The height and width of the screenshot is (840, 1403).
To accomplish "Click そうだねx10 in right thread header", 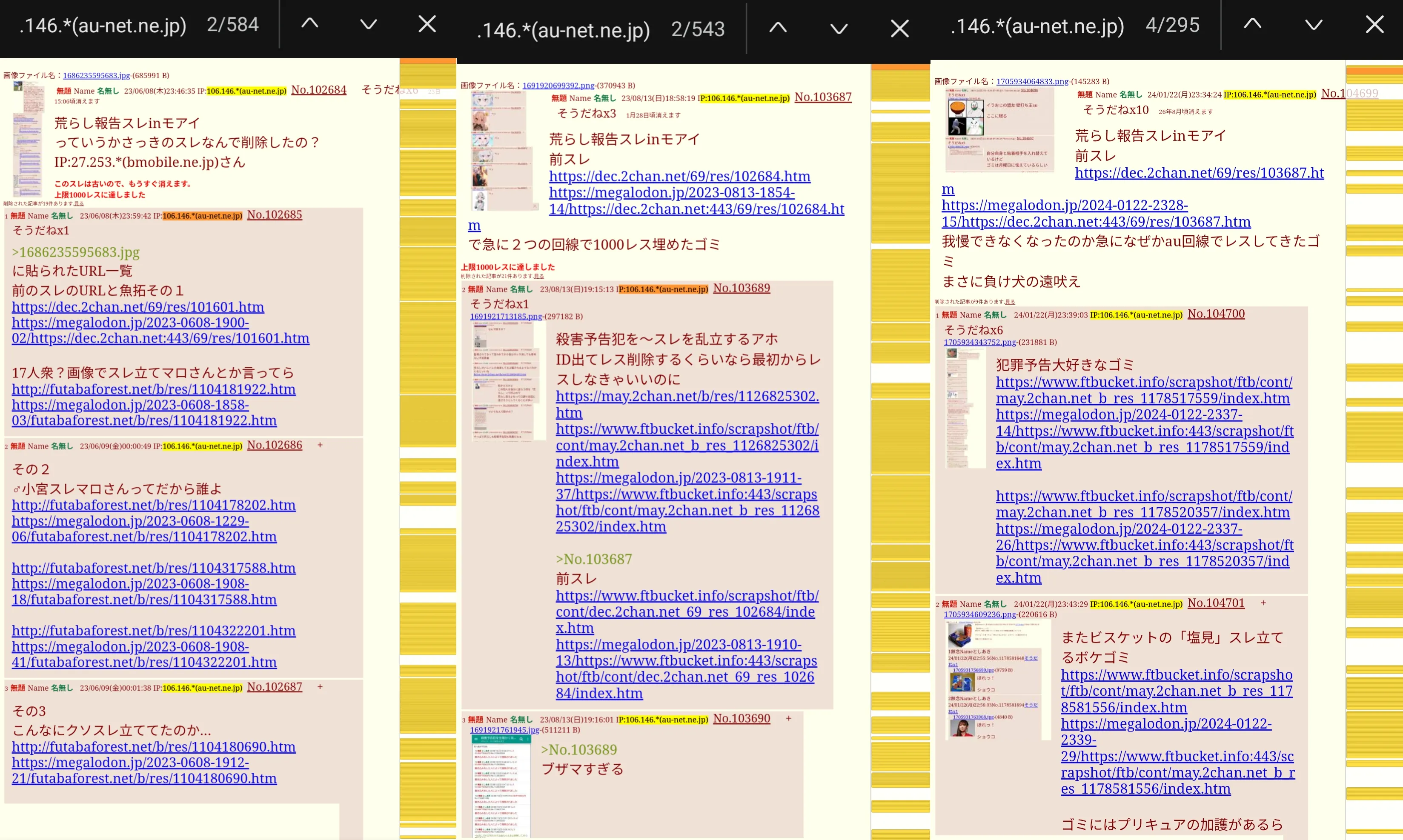I will pyautogui.click(x=1115, y=110).
